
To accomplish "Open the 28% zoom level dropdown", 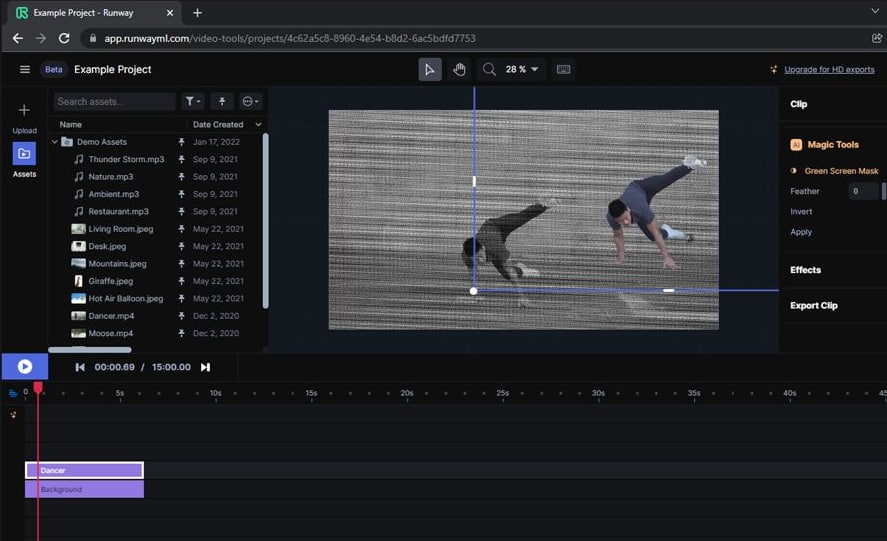I will coord(522,70).
